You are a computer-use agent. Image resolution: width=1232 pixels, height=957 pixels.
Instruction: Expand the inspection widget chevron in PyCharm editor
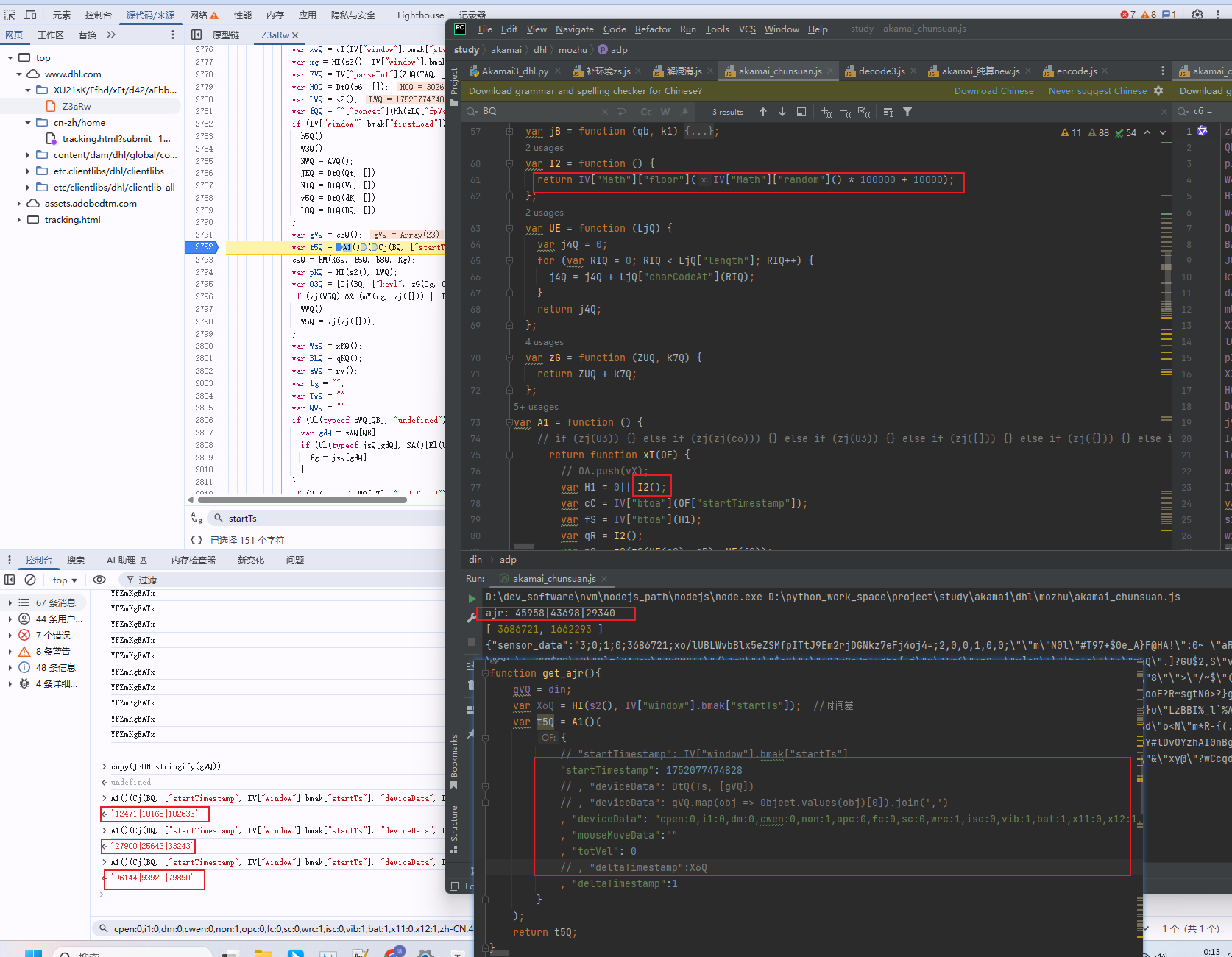1163,132
